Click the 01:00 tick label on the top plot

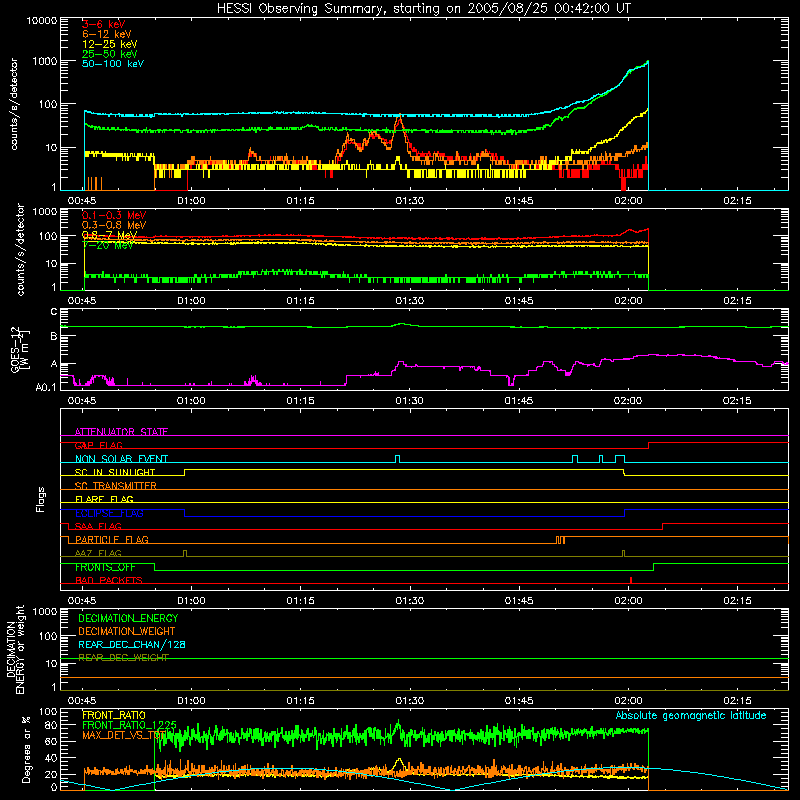tap(191, 201)
